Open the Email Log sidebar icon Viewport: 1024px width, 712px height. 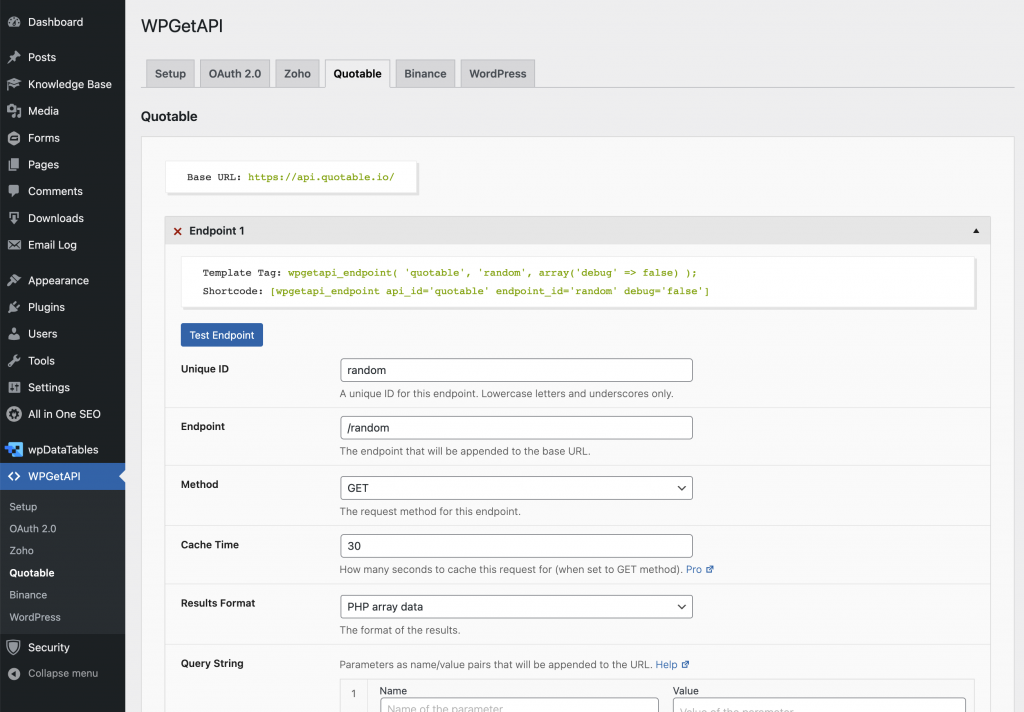(x=14, y=245)
